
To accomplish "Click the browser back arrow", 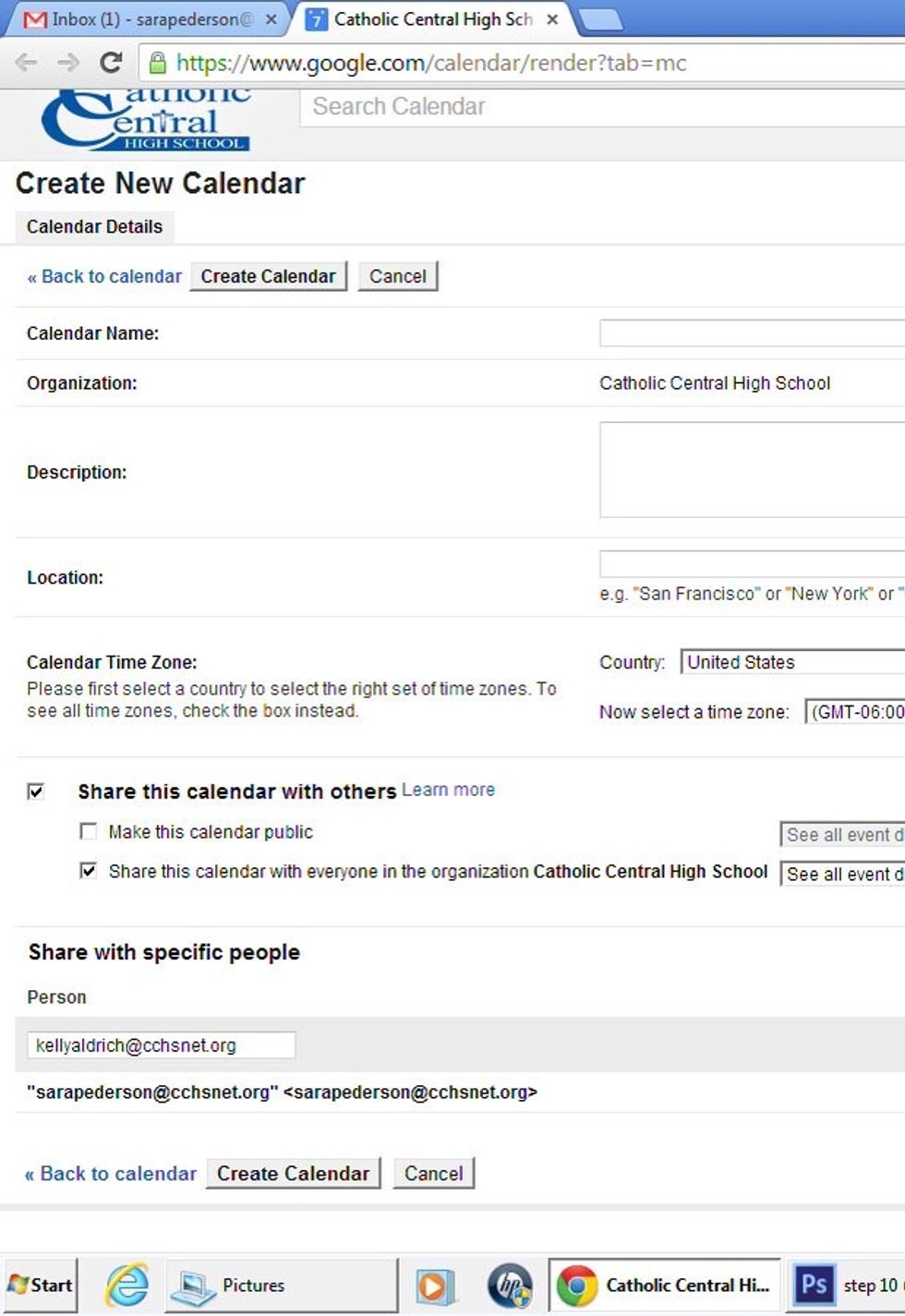I will pyautogui.click(x=27, y=63).
